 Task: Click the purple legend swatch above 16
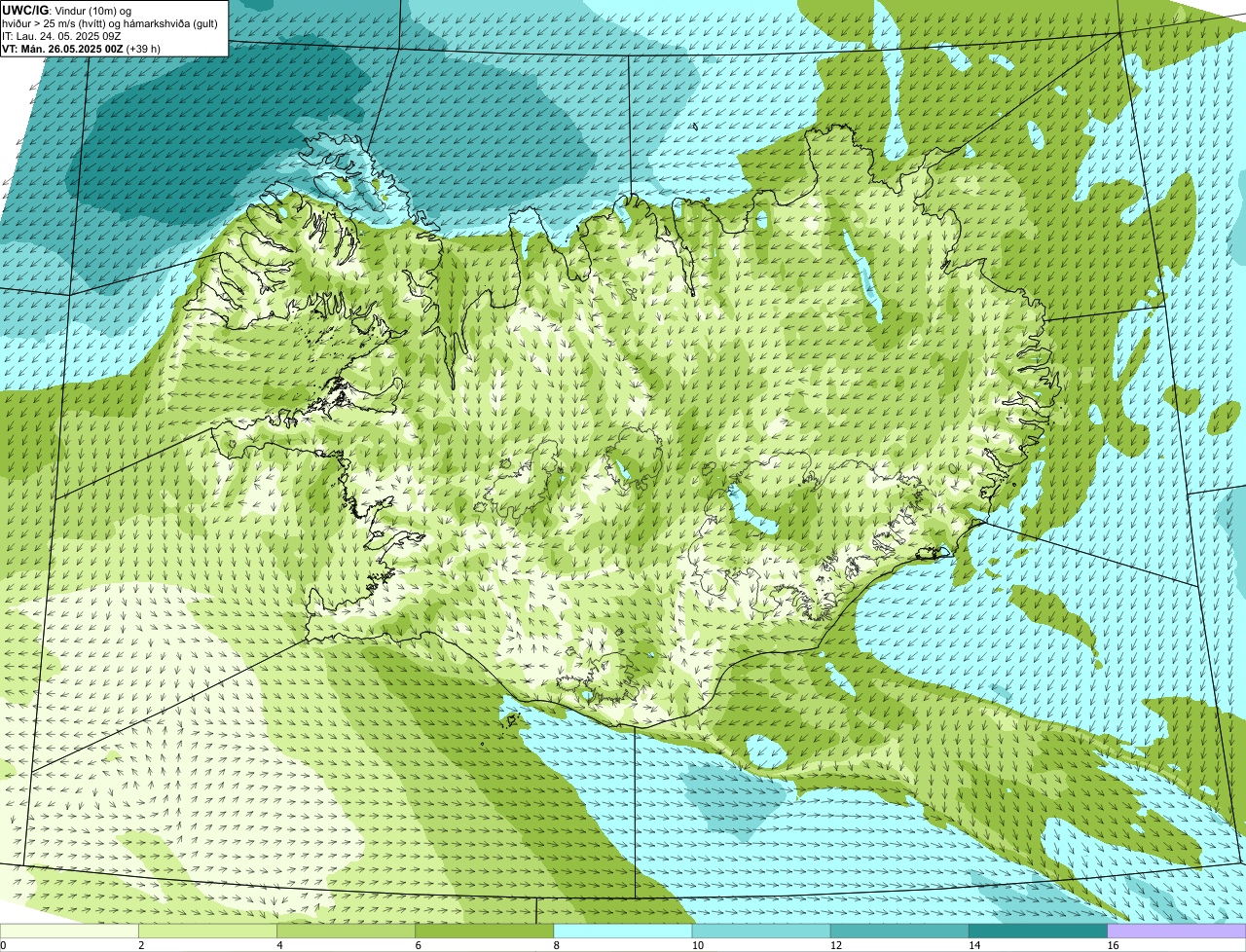[1177, 931]
